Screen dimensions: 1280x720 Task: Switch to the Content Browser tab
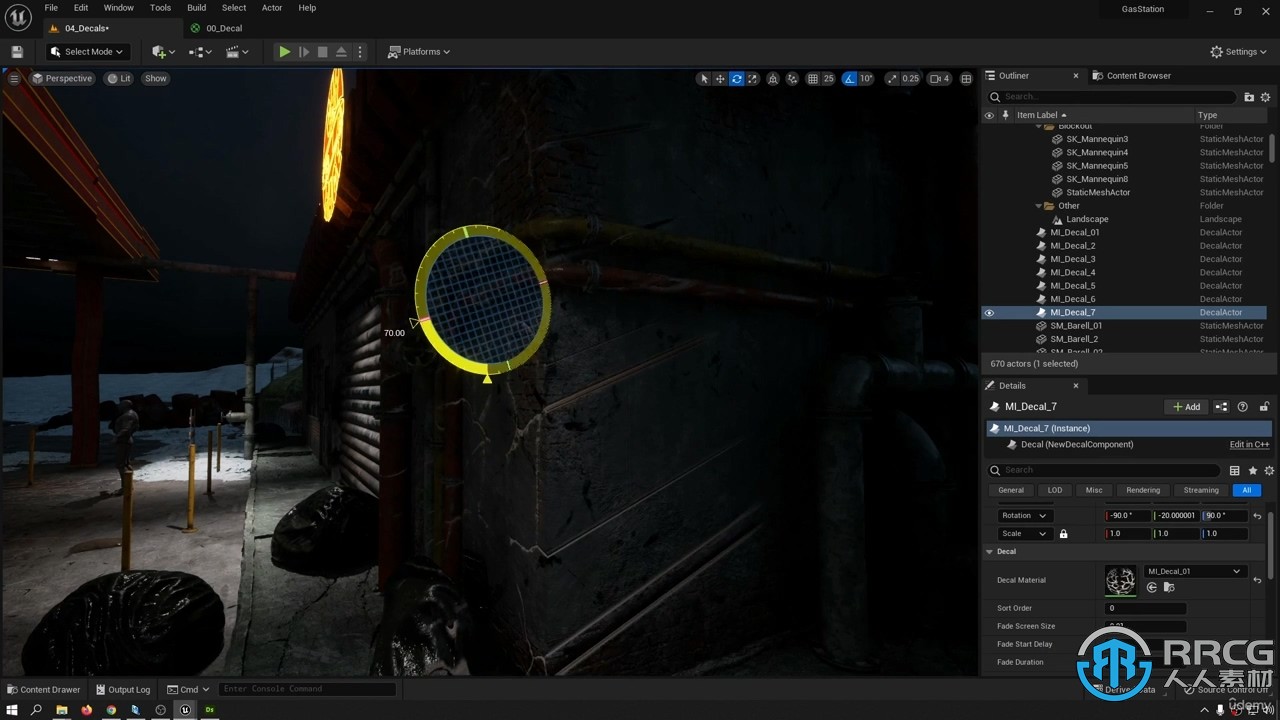coord(1131,76)
